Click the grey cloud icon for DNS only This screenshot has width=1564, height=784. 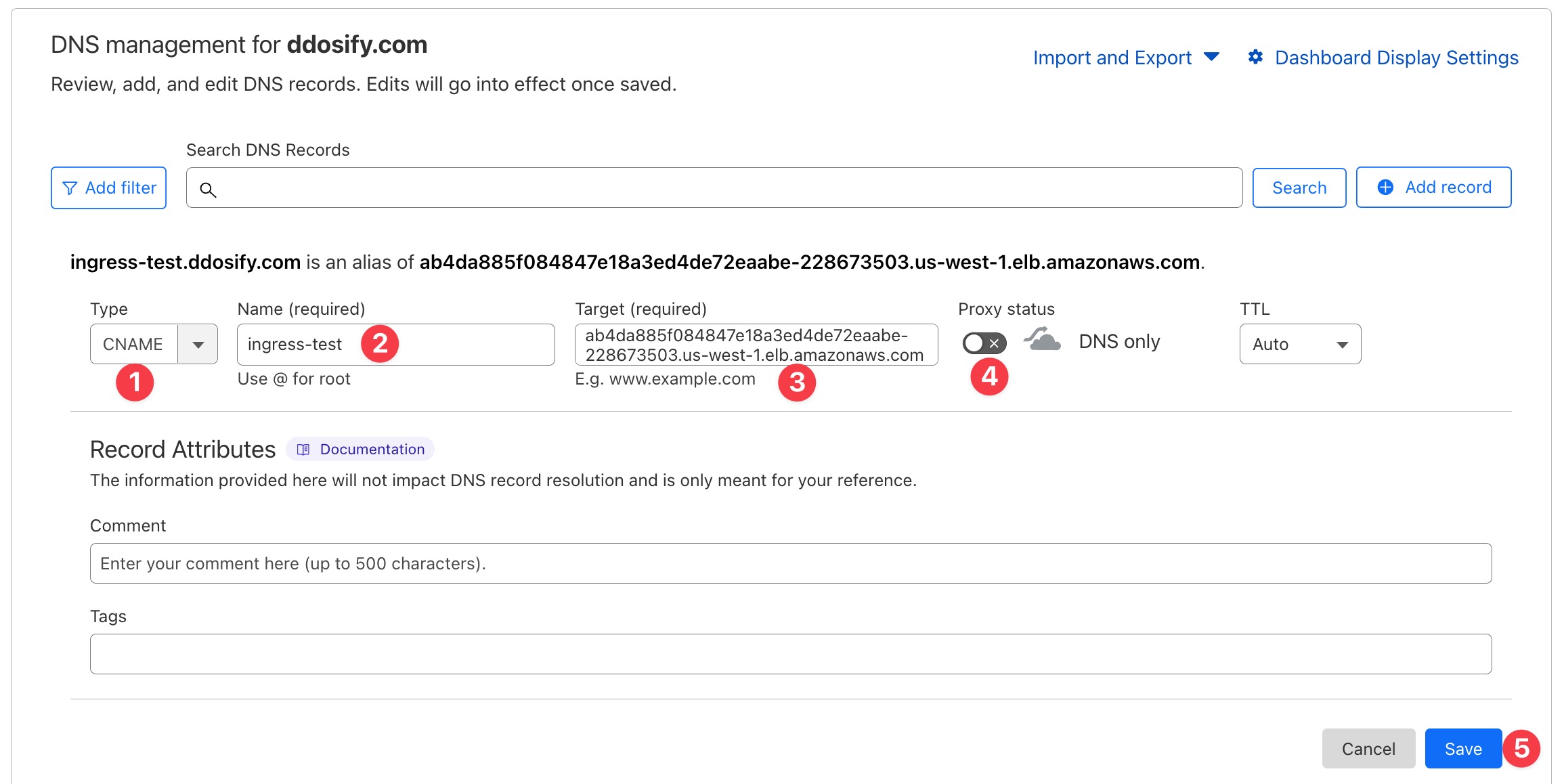coord(1044,341)
